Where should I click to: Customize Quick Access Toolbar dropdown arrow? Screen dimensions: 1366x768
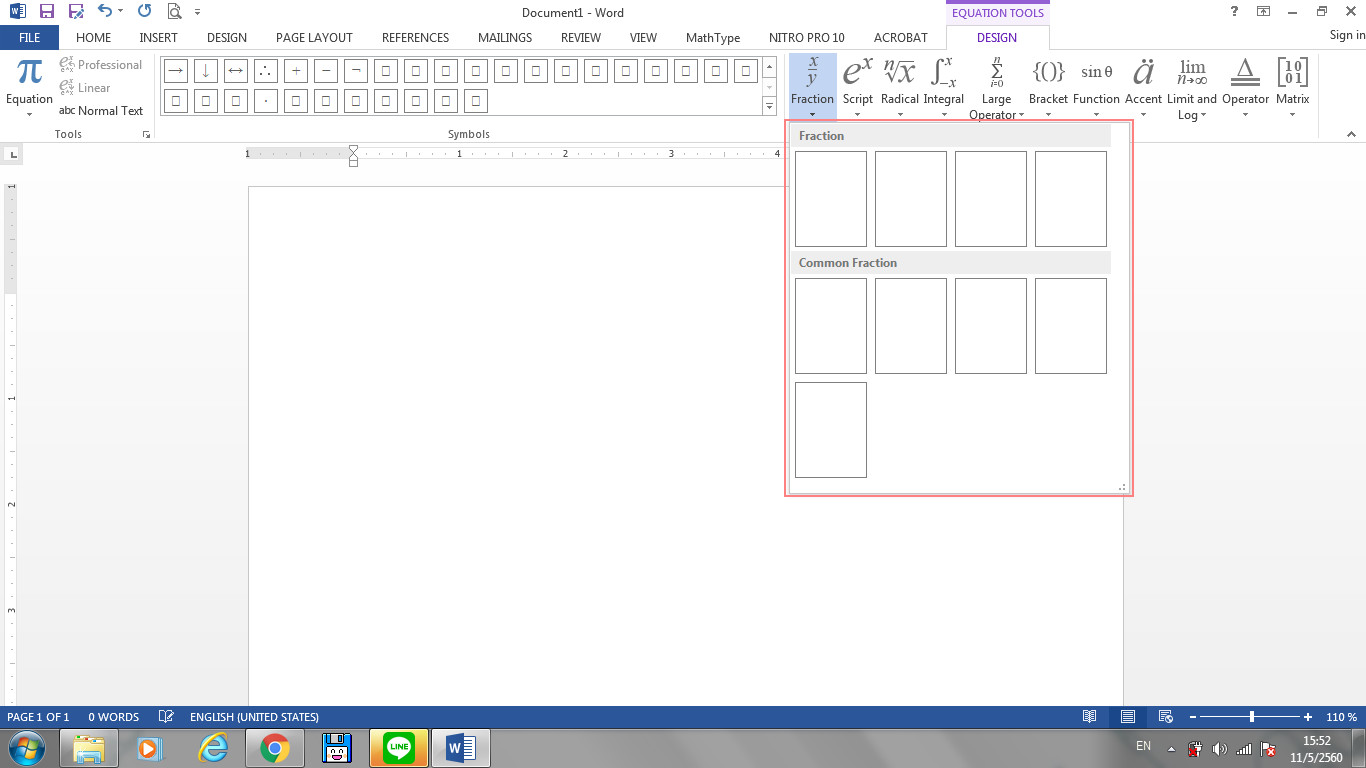(x=198, y=12)
